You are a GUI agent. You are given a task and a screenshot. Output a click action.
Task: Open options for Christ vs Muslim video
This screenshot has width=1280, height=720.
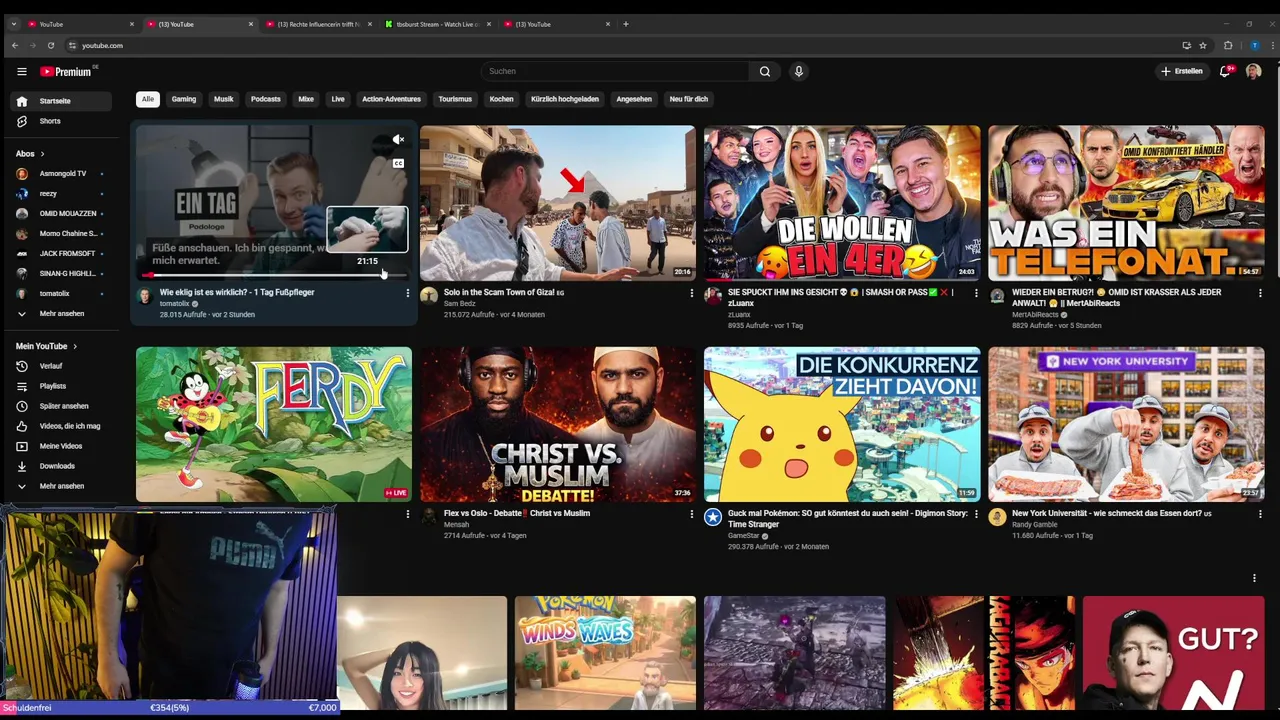[x=691, y=514]
